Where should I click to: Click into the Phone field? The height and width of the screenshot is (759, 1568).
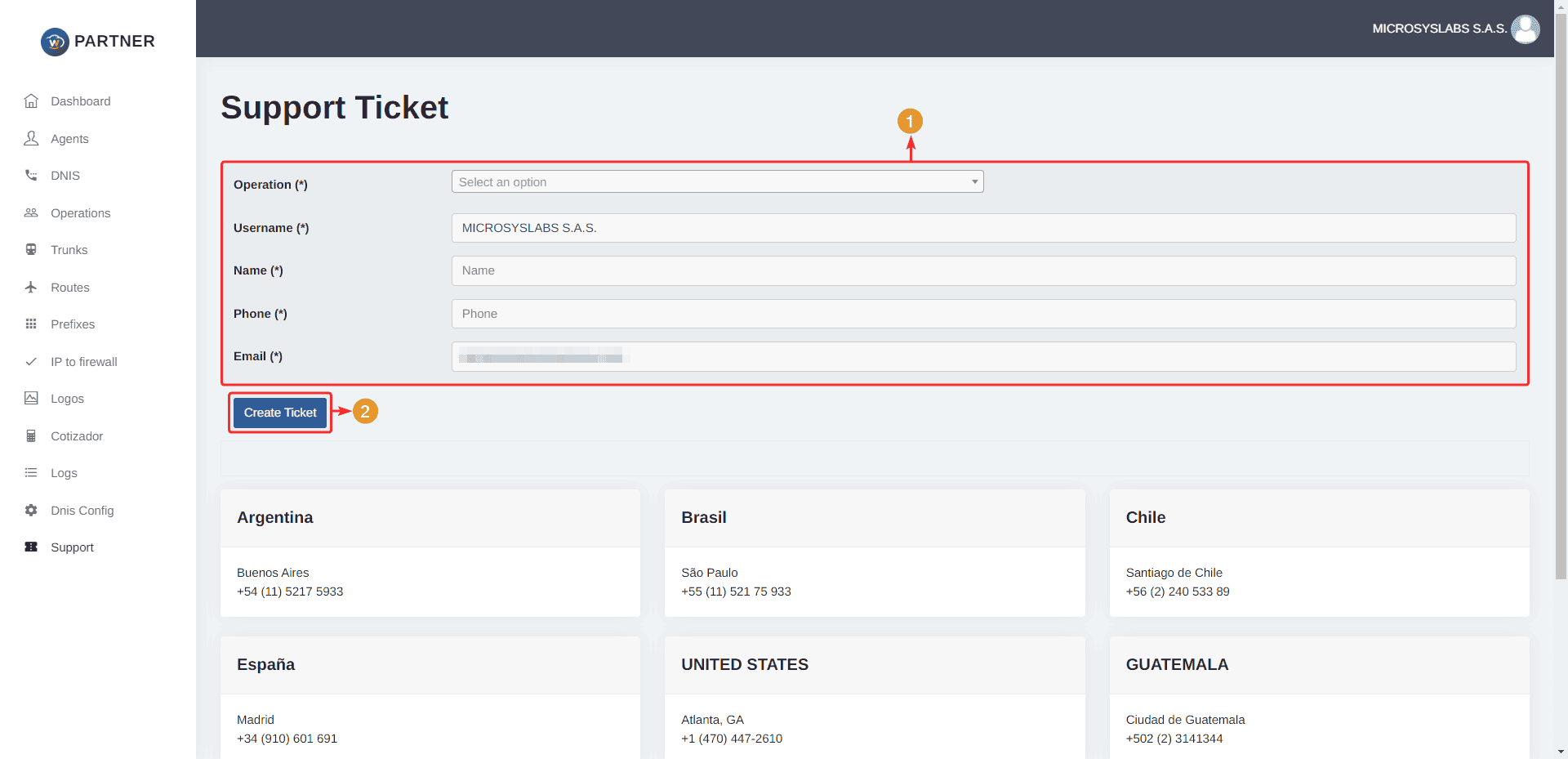click(983, 314)
